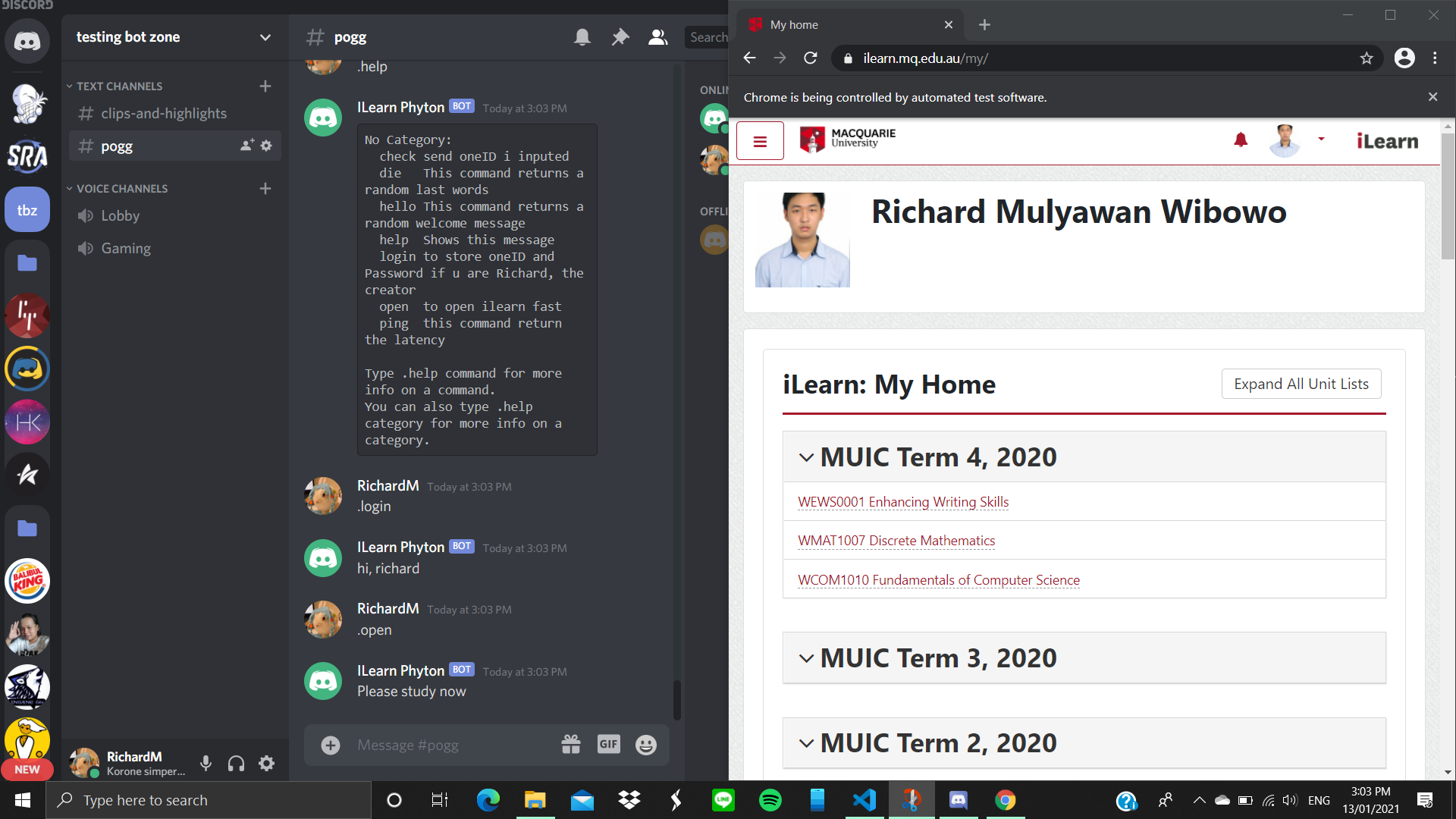Click the Message #pogg input field
Screen dimensions: 1456x819
pyautogui.click(x=452, y=745)
